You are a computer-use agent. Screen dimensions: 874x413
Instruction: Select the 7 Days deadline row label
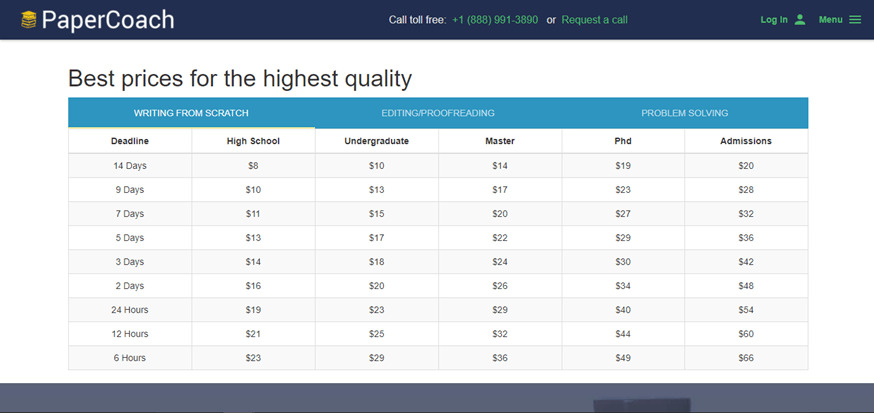coord(130,214)
